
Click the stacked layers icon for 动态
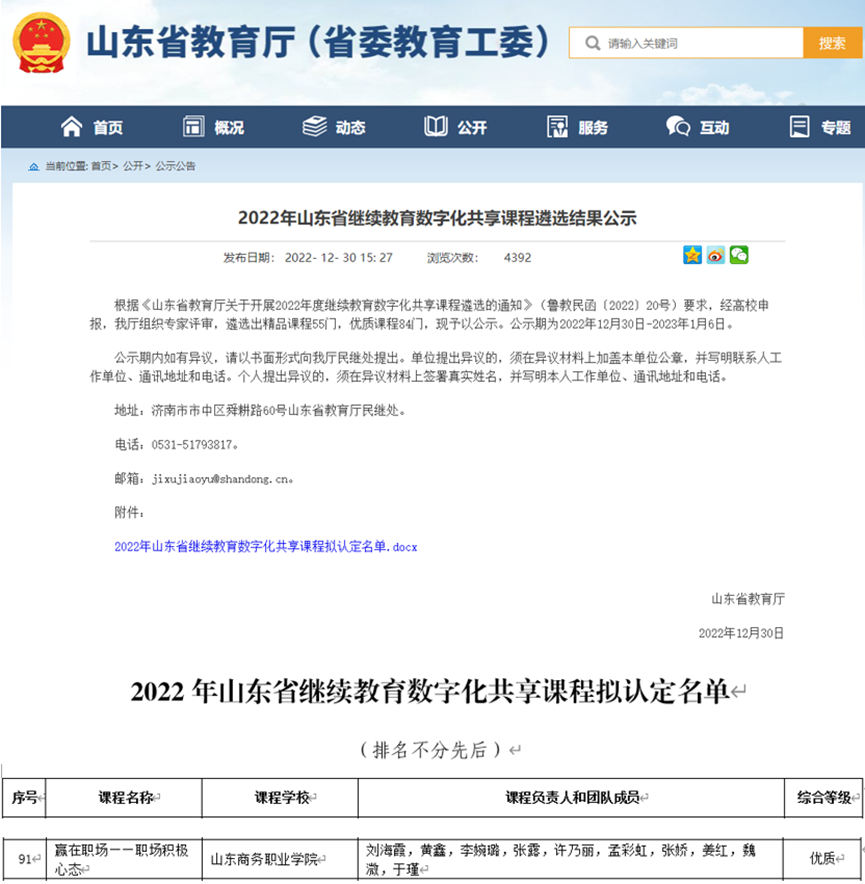pos(315,127)
